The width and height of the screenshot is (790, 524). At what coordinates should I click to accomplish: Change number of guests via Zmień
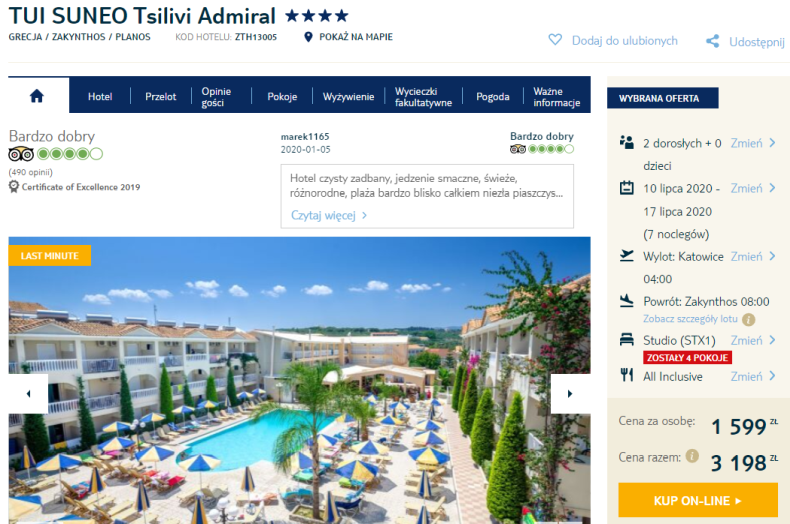click(x=753, y=143)
